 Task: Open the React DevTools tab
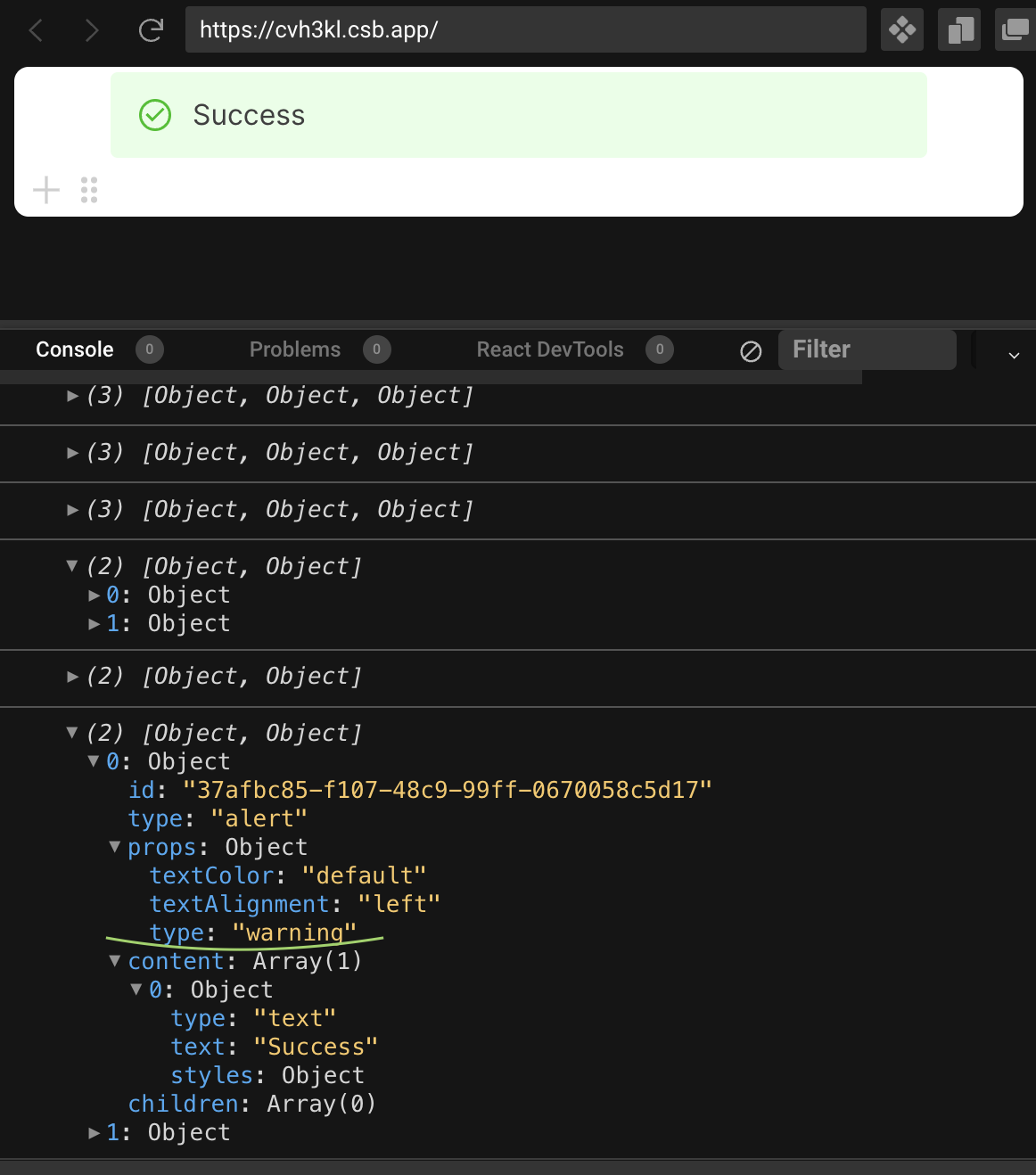tap(549, 349)
